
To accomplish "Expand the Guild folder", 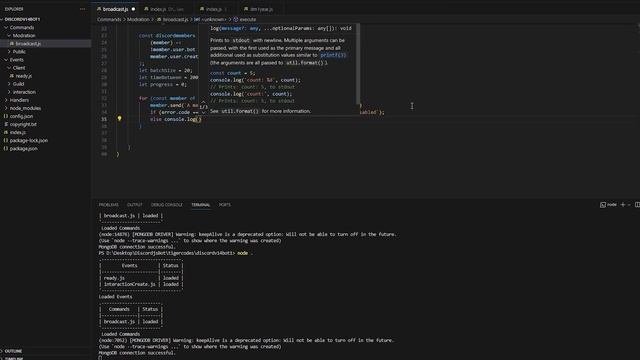I will pyautogui.click(x=9, y=84).
